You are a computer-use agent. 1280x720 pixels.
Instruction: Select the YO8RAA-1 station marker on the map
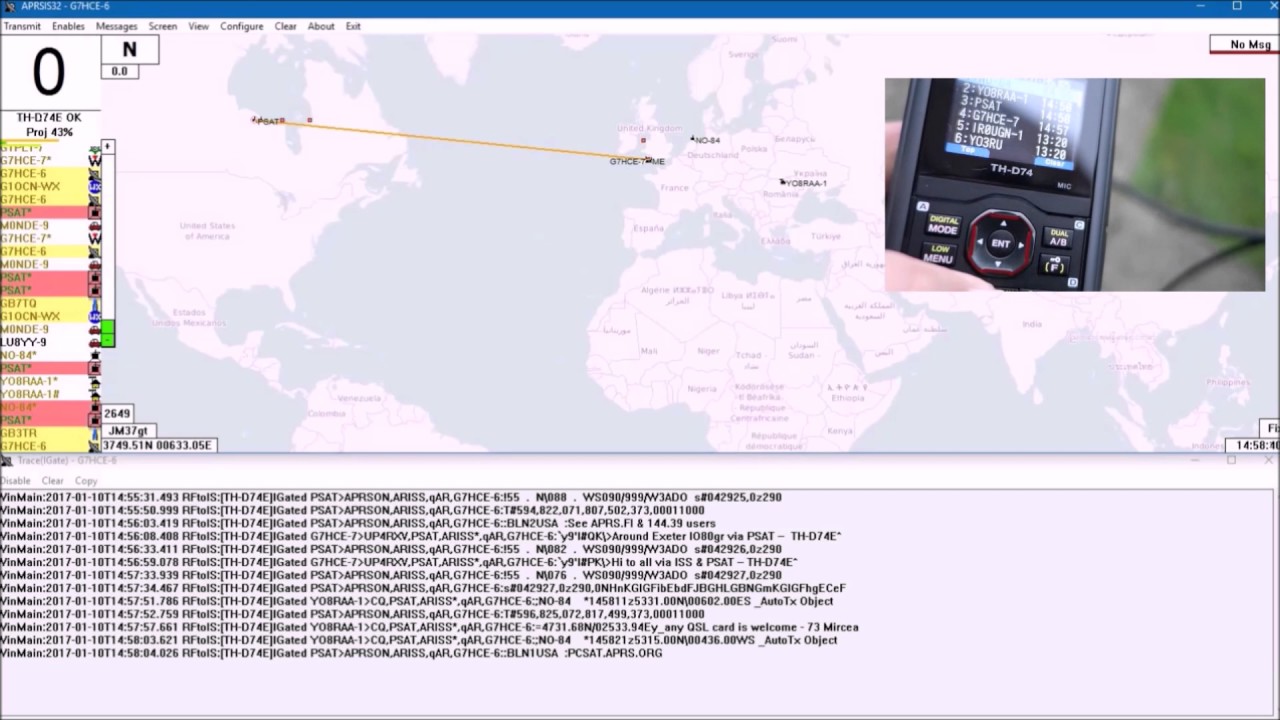pyautogui.click(x=804, y=183)
